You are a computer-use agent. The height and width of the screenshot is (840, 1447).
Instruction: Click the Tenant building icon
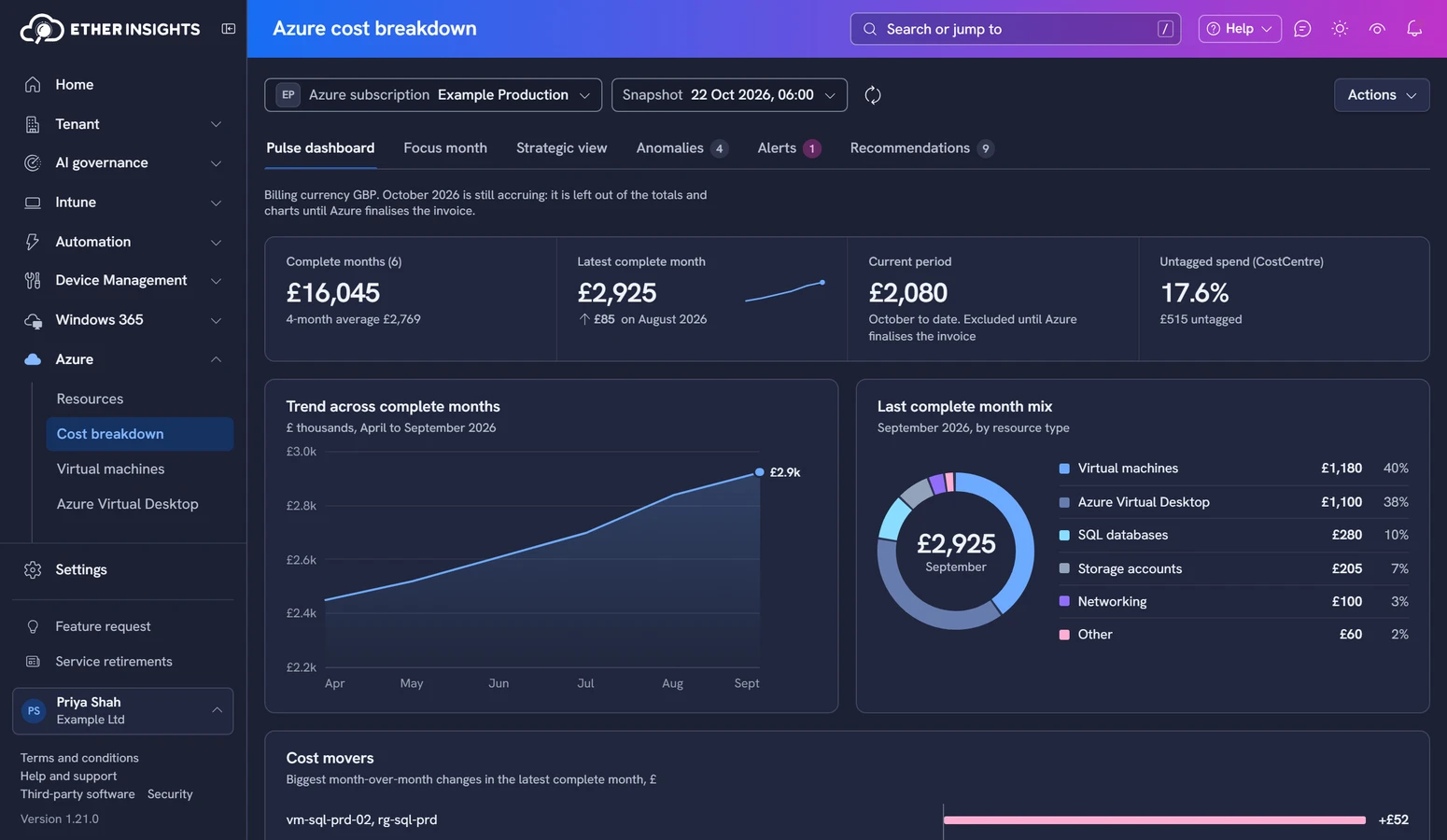pos(33,124)
